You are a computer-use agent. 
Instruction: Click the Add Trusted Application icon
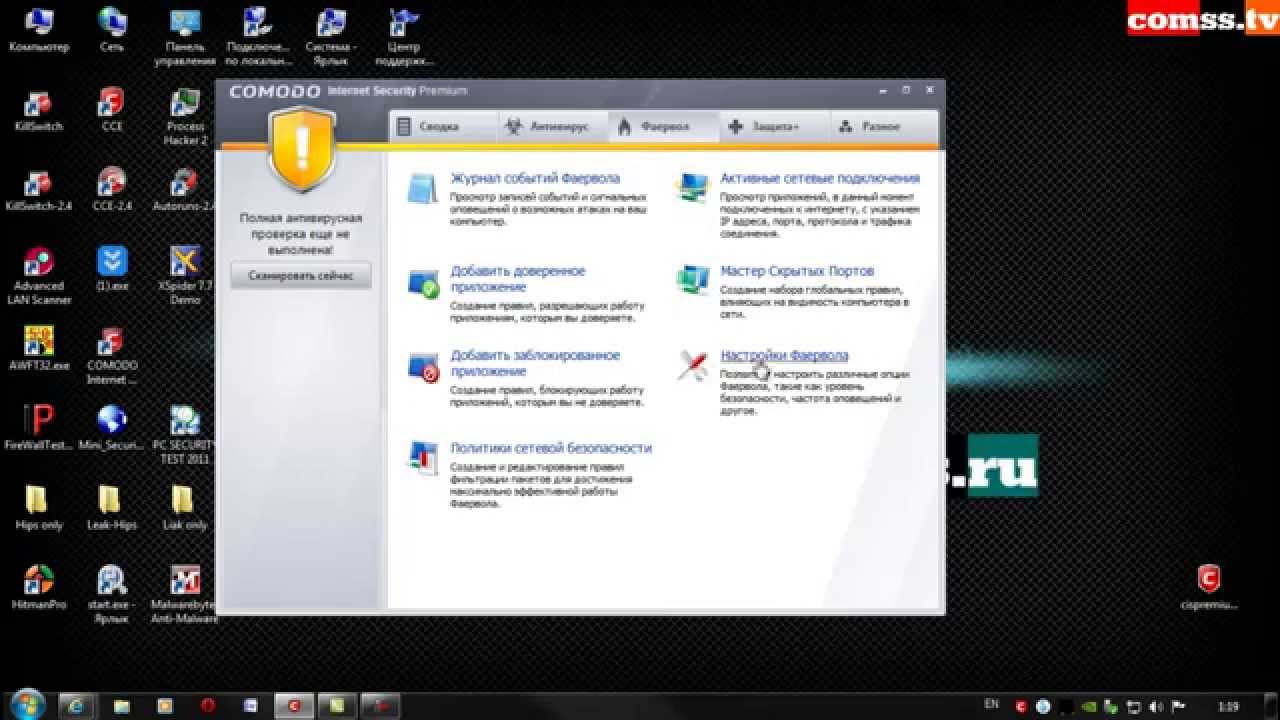[424, 283]
